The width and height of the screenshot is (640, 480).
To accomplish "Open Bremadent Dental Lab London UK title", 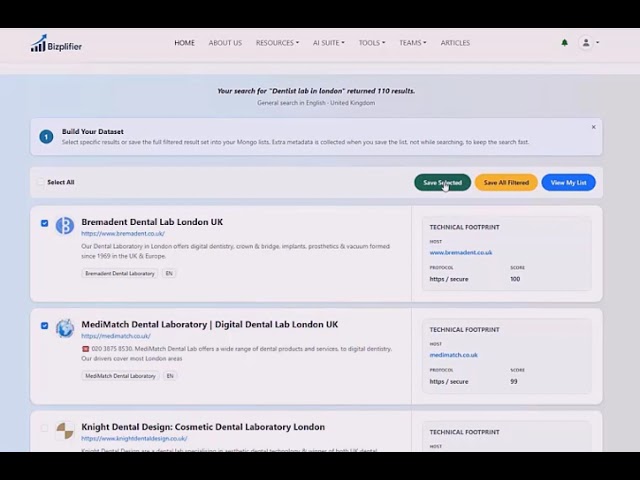I will [152, 222].
